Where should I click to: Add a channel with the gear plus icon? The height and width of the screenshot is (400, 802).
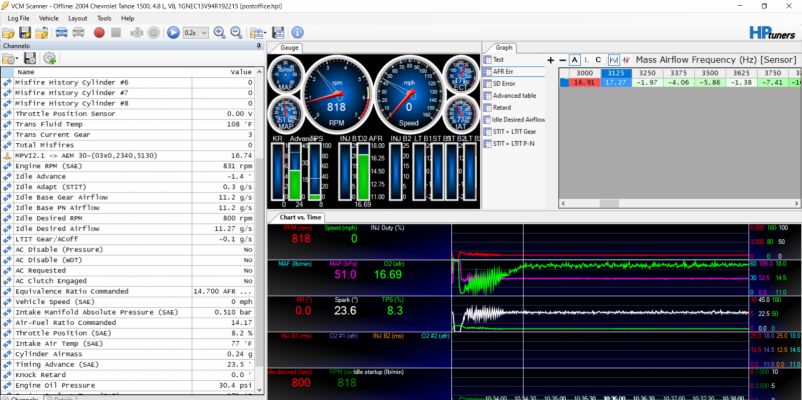coord(49,58)
